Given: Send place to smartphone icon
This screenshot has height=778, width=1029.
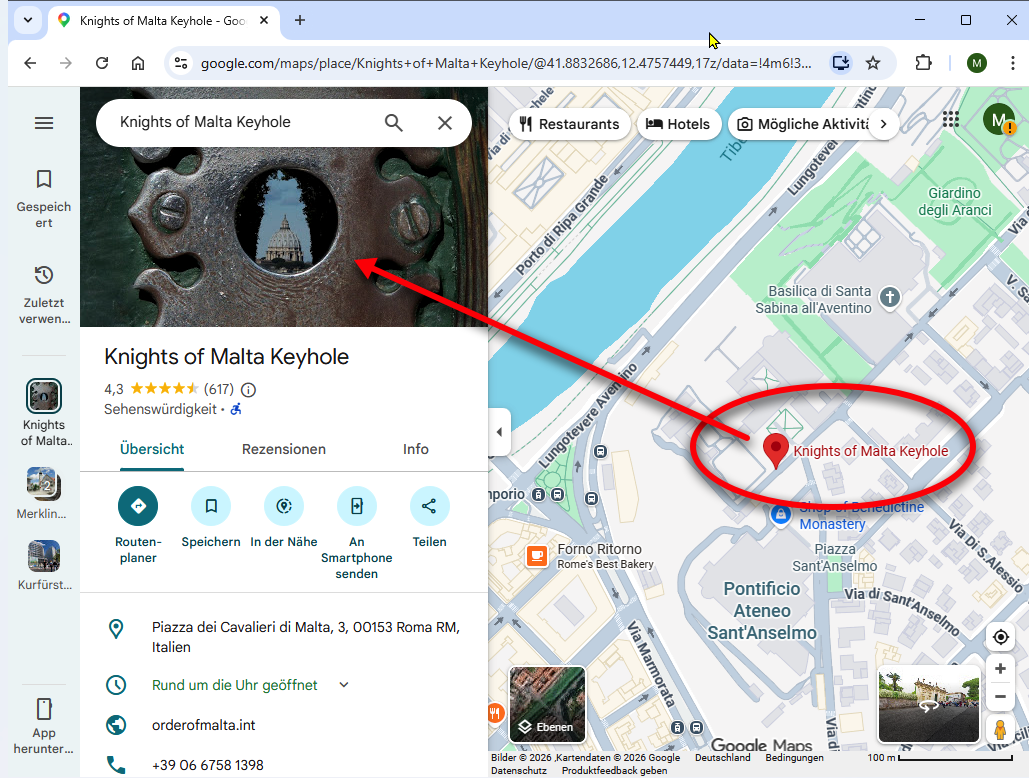Looking at the screenshot, I should (356, 506).
